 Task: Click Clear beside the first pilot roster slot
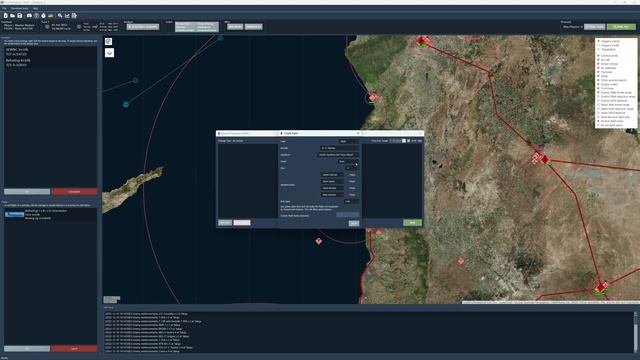352,175
